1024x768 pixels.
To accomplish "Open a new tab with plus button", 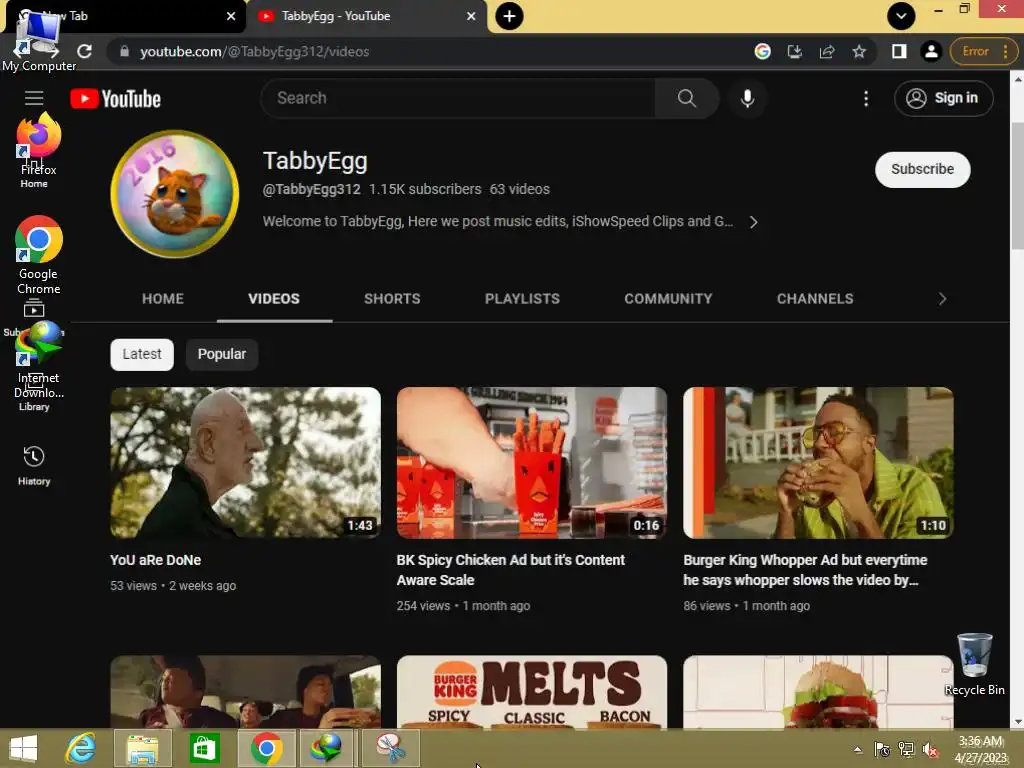I will click(x=509, y=16).
